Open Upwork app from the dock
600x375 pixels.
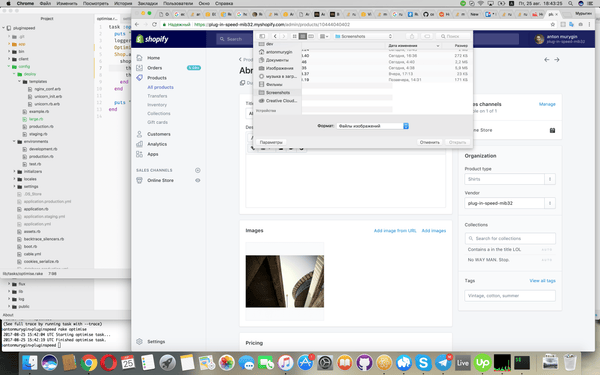(x=483, y=362)
